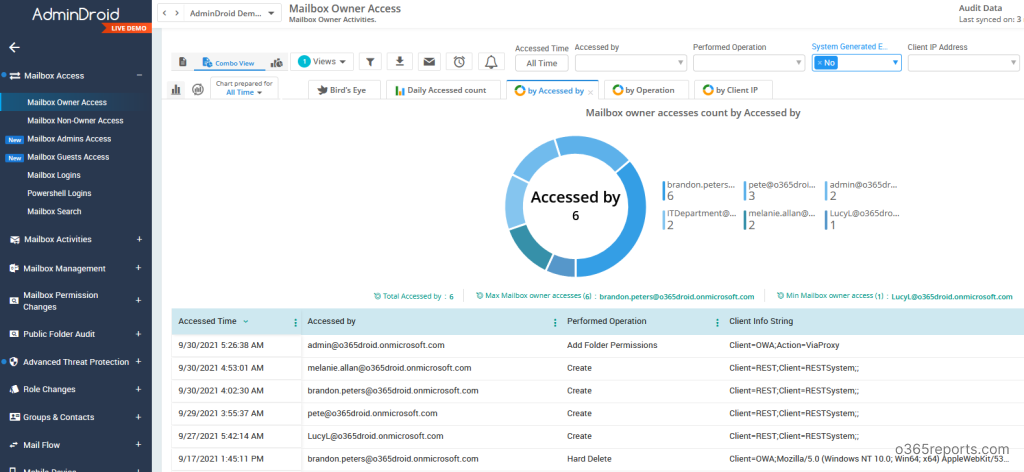Click the download export icon
1024x472 pixels.
click(400, 61)
